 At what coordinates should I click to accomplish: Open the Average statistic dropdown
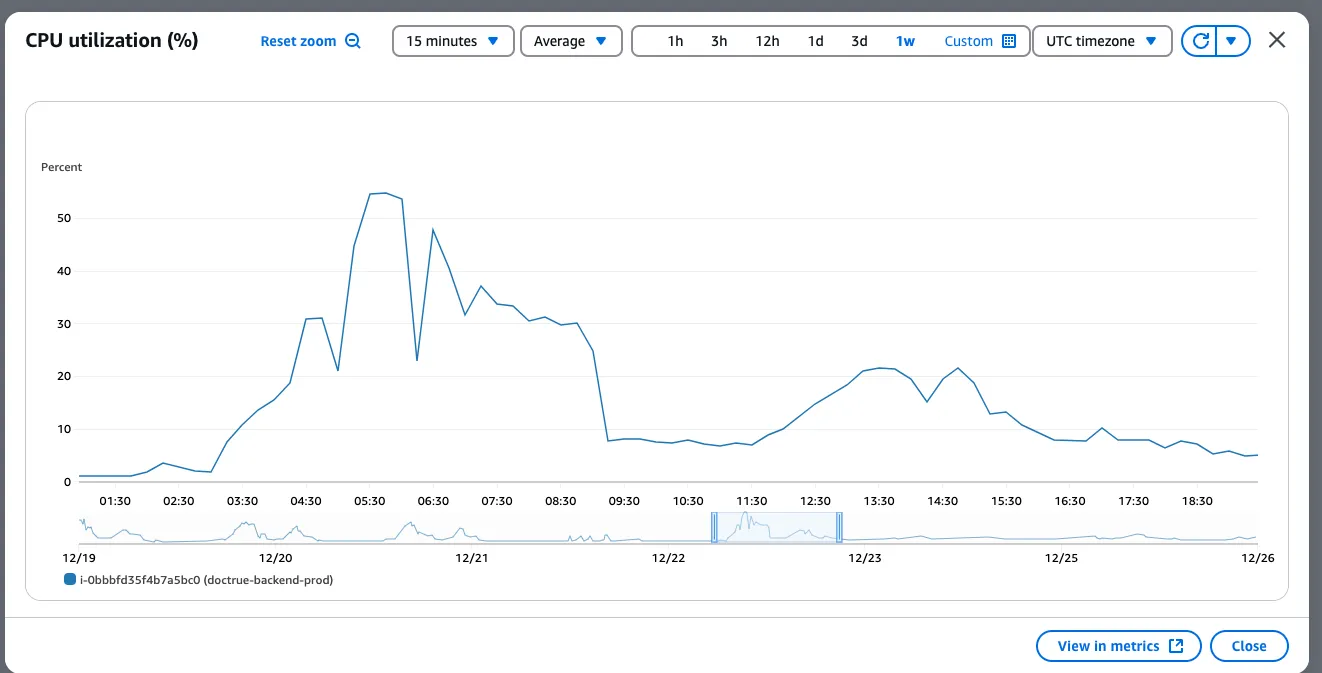coord(571,40)
